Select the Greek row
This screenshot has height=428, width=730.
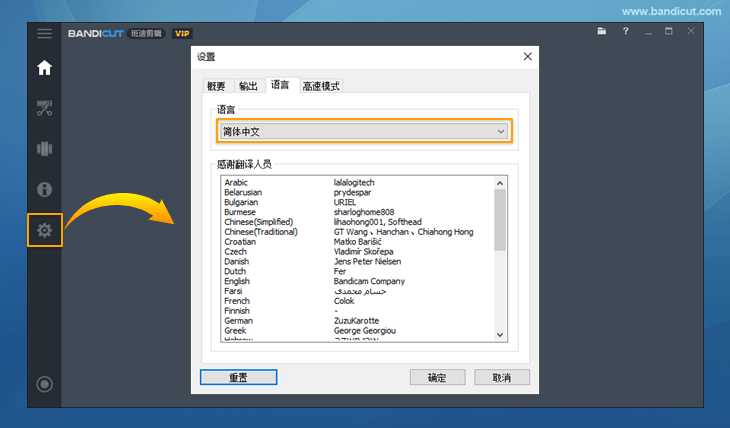(x=358, y=331)
